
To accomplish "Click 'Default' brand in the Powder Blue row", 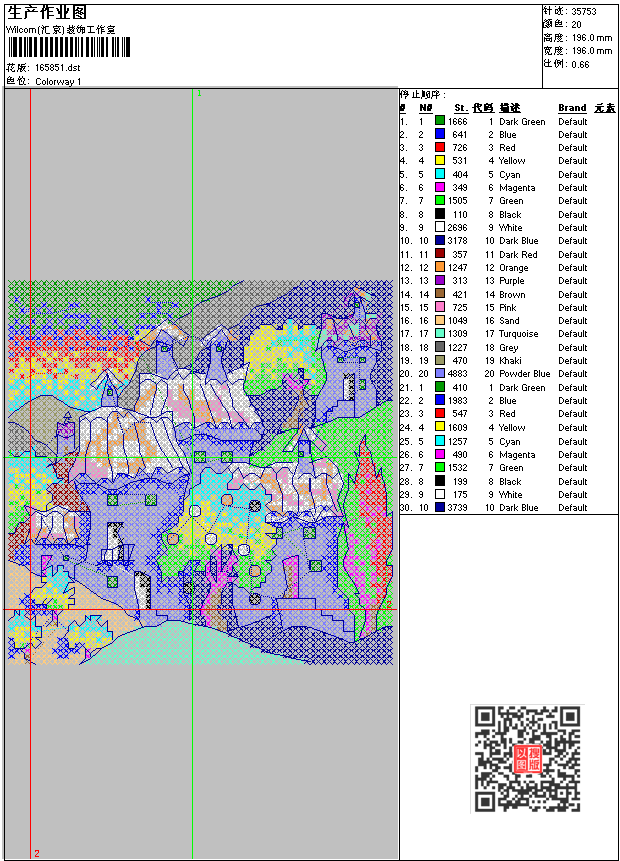I will point(573,374).
